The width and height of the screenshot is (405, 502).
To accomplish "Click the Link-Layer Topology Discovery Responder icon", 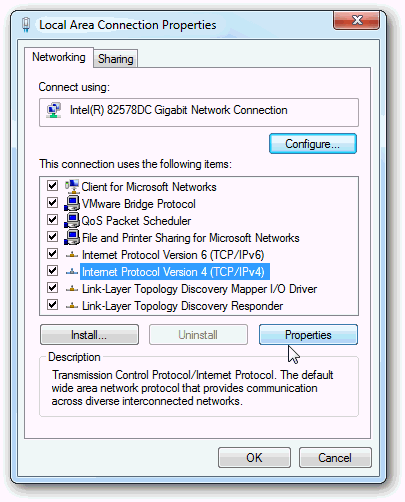I will [x=72, y=306].
